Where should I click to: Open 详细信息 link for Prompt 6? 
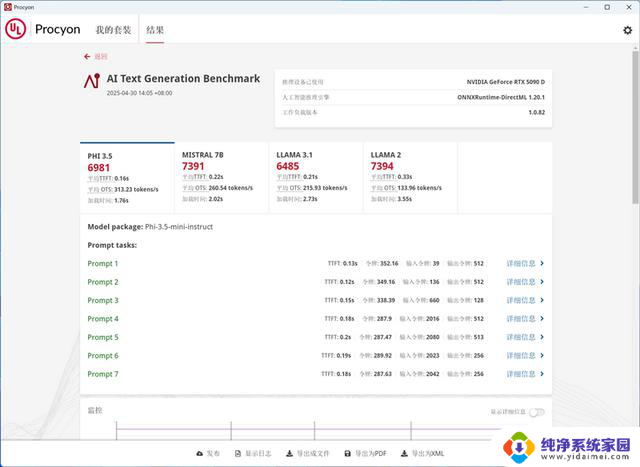521,355
